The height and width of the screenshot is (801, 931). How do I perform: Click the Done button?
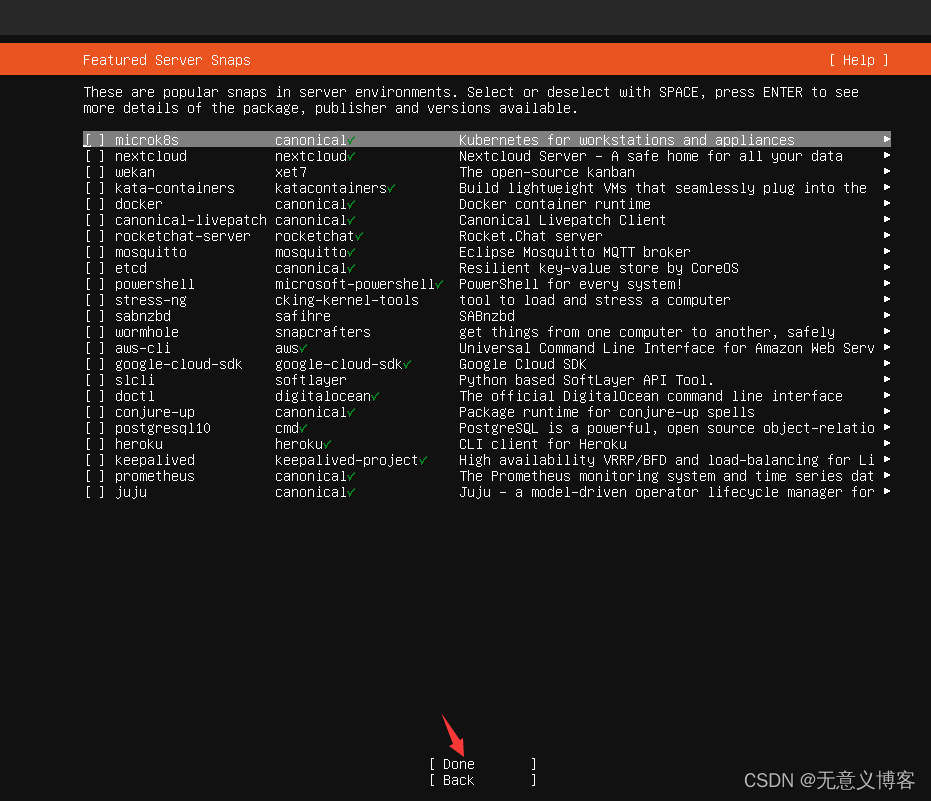pos(457,763)
